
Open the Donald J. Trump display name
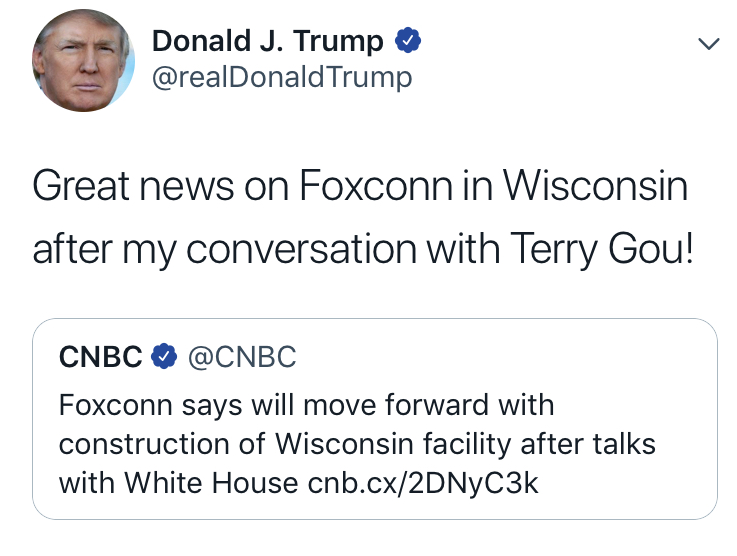pyautogui.click(x=267, y=41)
